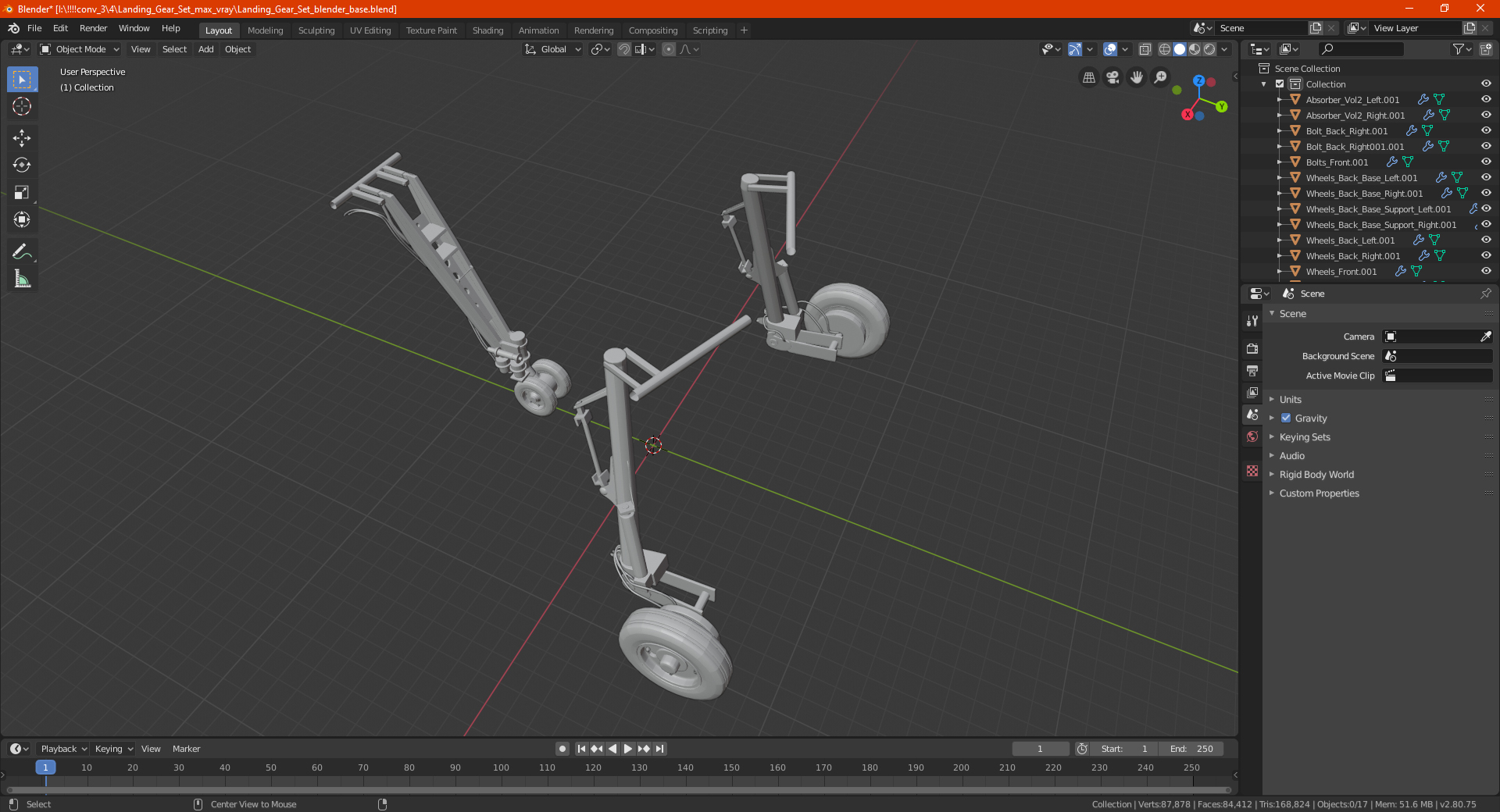
Task: Switch to camera view in viewport
Action: tap(1112, 77)
